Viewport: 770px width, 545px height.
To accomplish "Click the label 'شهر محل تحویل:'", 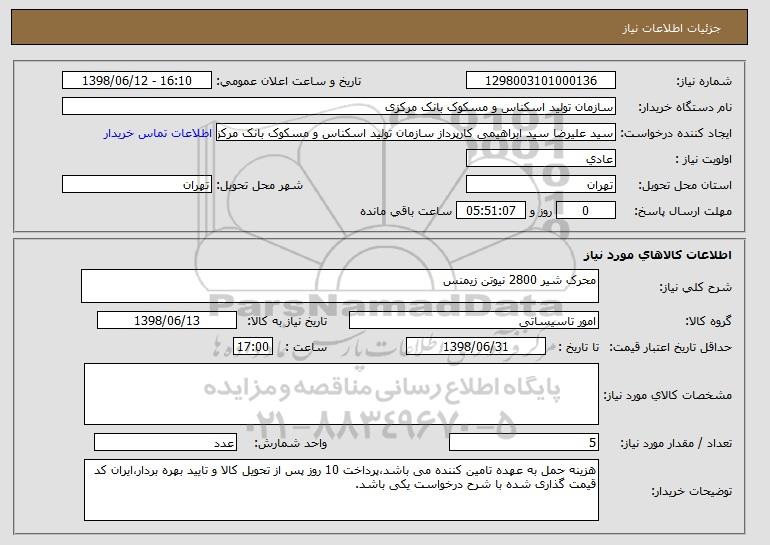I will pos(260,185).
